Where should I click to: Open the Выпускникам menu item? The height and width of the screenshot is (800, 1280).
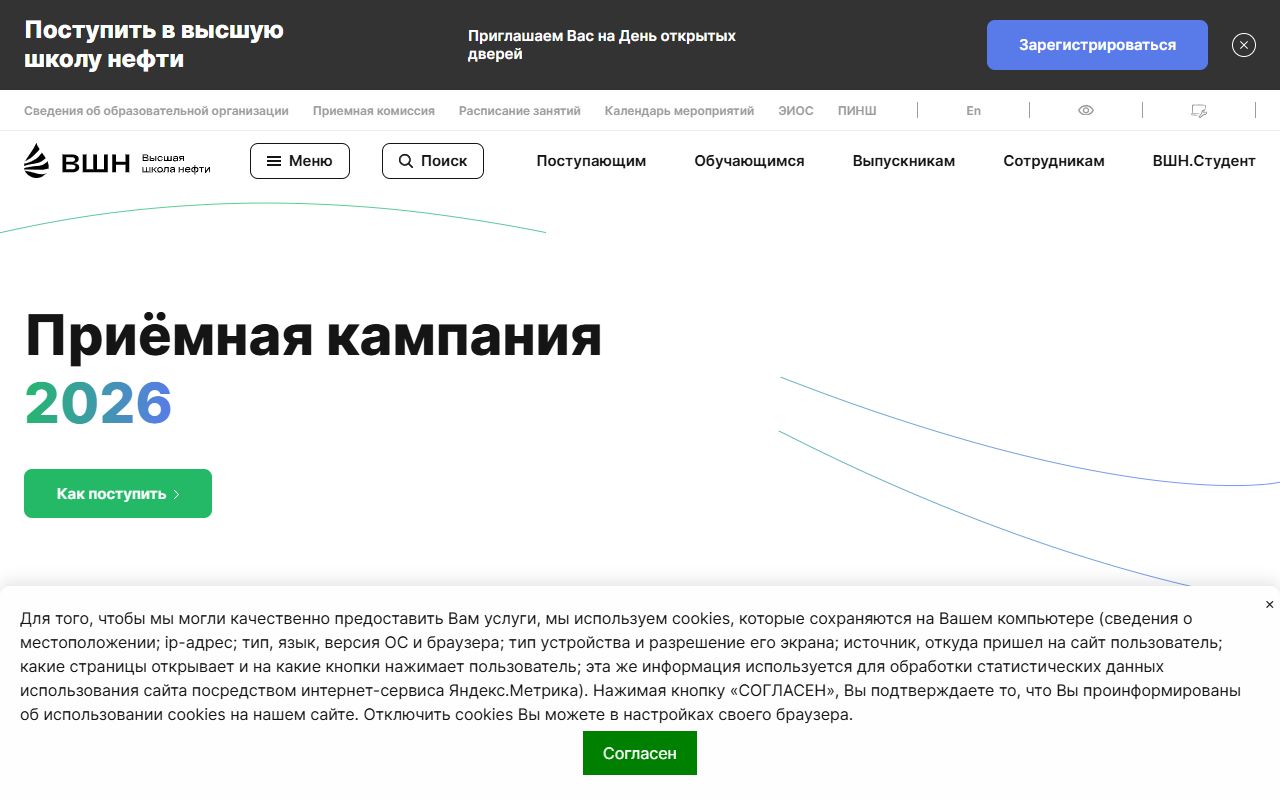[x=904, y=161]
